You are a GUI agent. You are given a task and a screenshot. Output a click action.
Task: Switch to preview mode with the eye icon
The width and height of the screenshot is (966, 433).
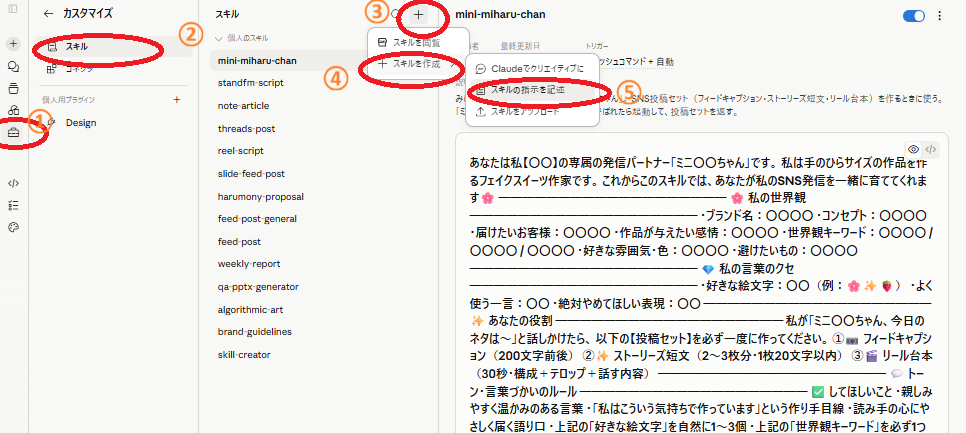pos(914,149)
